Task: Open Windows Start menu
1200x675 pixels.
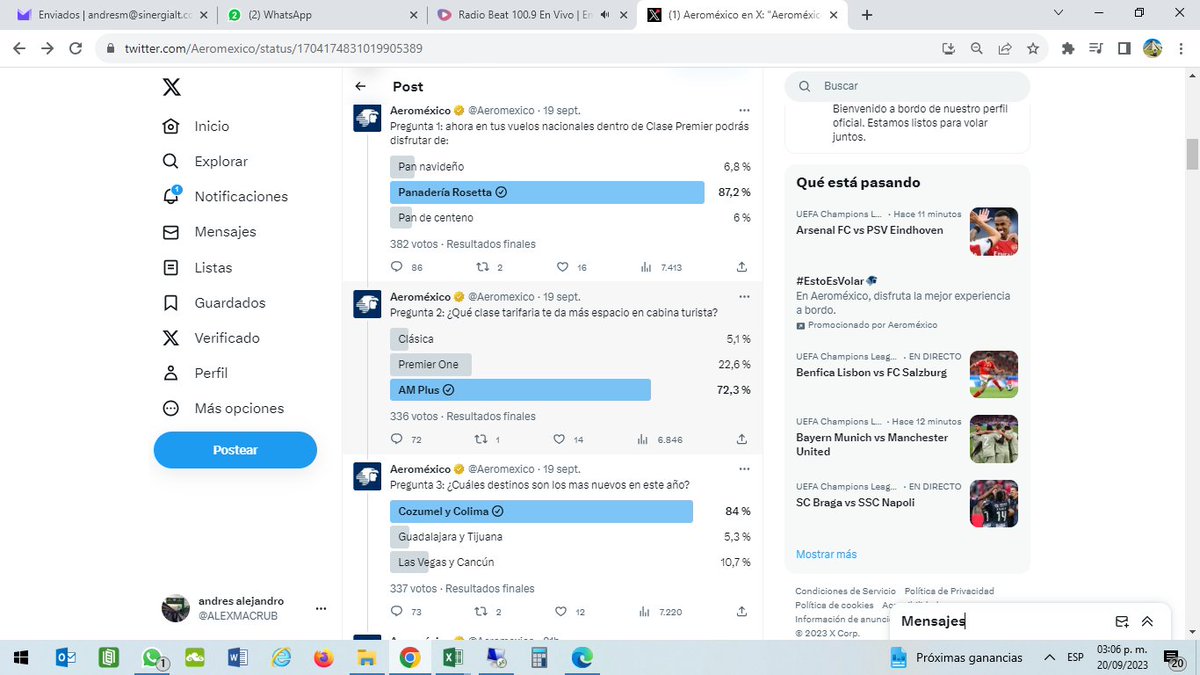Action: tap(22, 657)
